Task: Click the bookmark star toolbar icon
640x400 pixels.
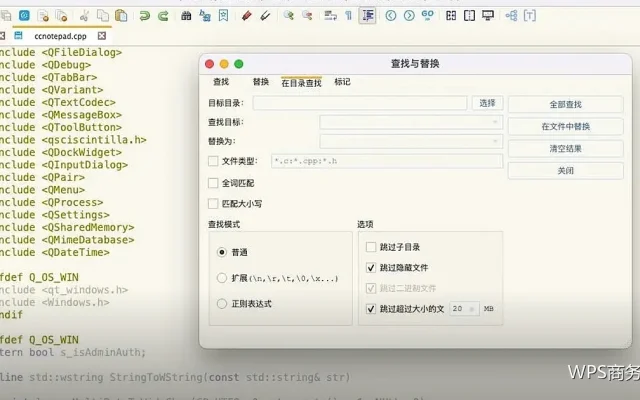Action: point(223,16)
